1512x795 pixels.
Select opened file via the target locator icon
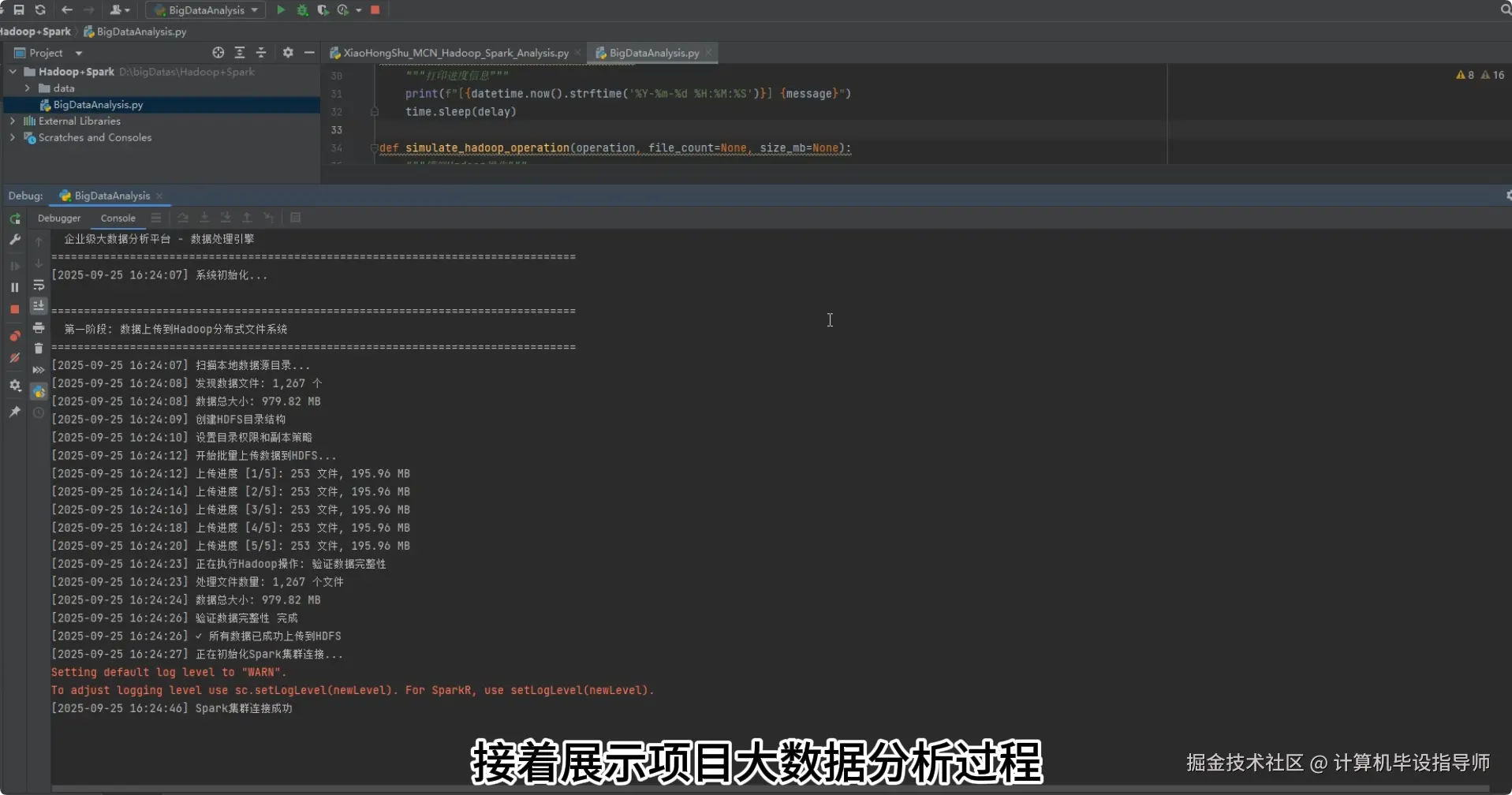click(x=218, y=53)
